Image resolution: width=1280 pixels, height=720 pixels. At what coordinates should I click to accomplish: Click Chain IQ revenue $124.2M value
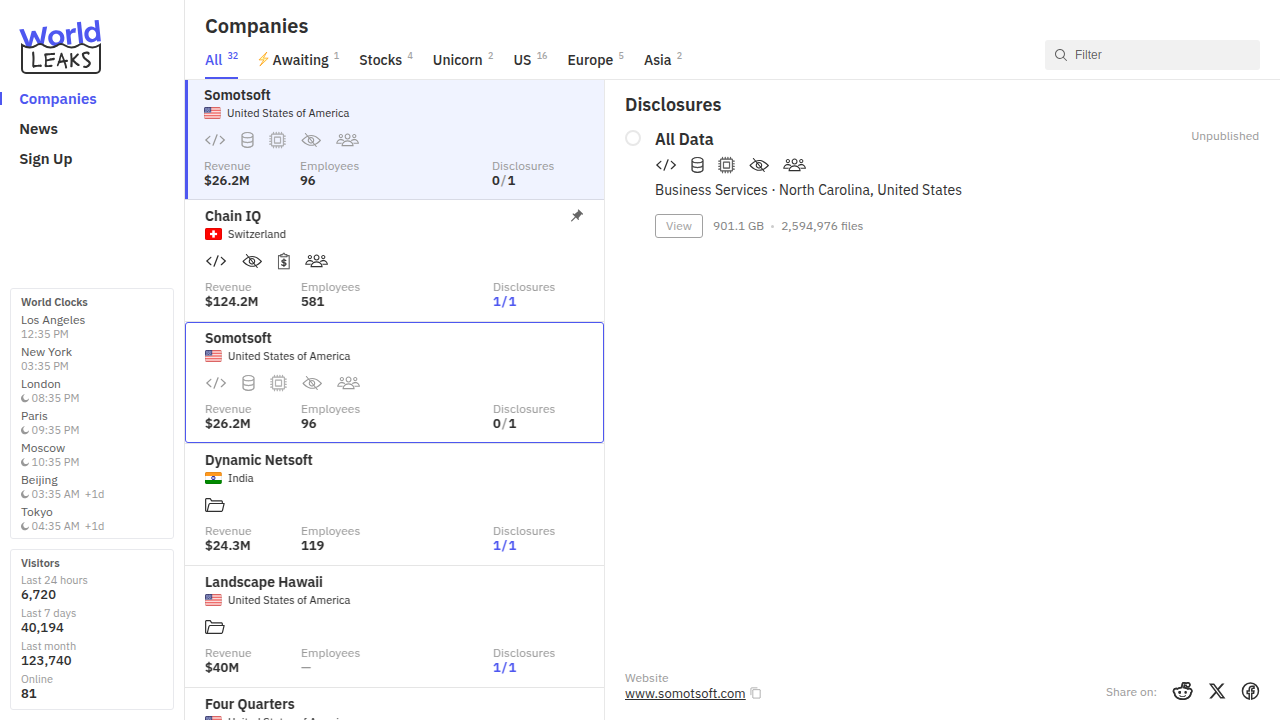pyautogui.click(x=232, y=301)
